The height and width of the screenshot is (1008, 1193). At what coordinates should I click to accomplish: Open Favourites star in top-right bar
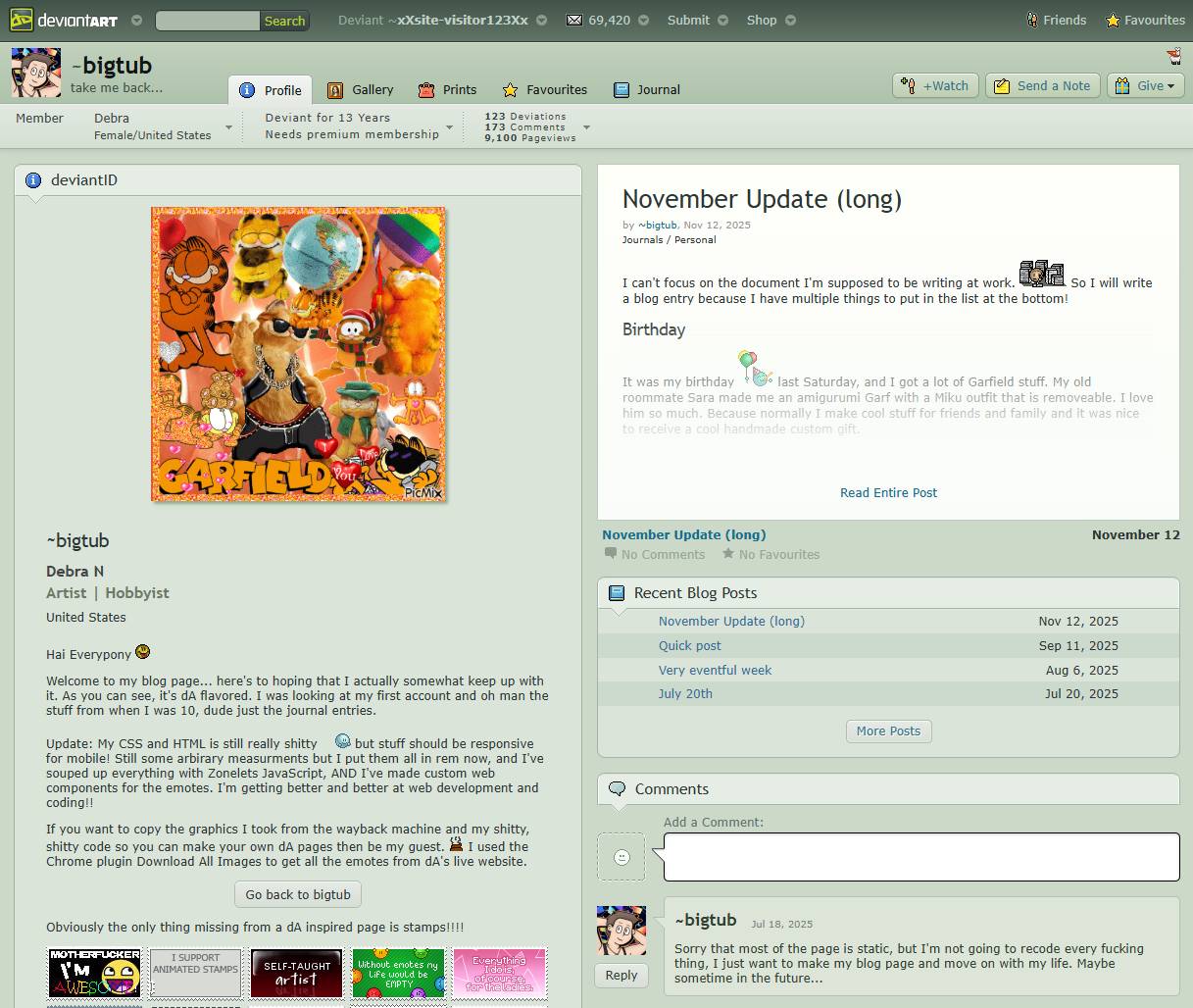pyautogui.click(x=1113, y=20)
